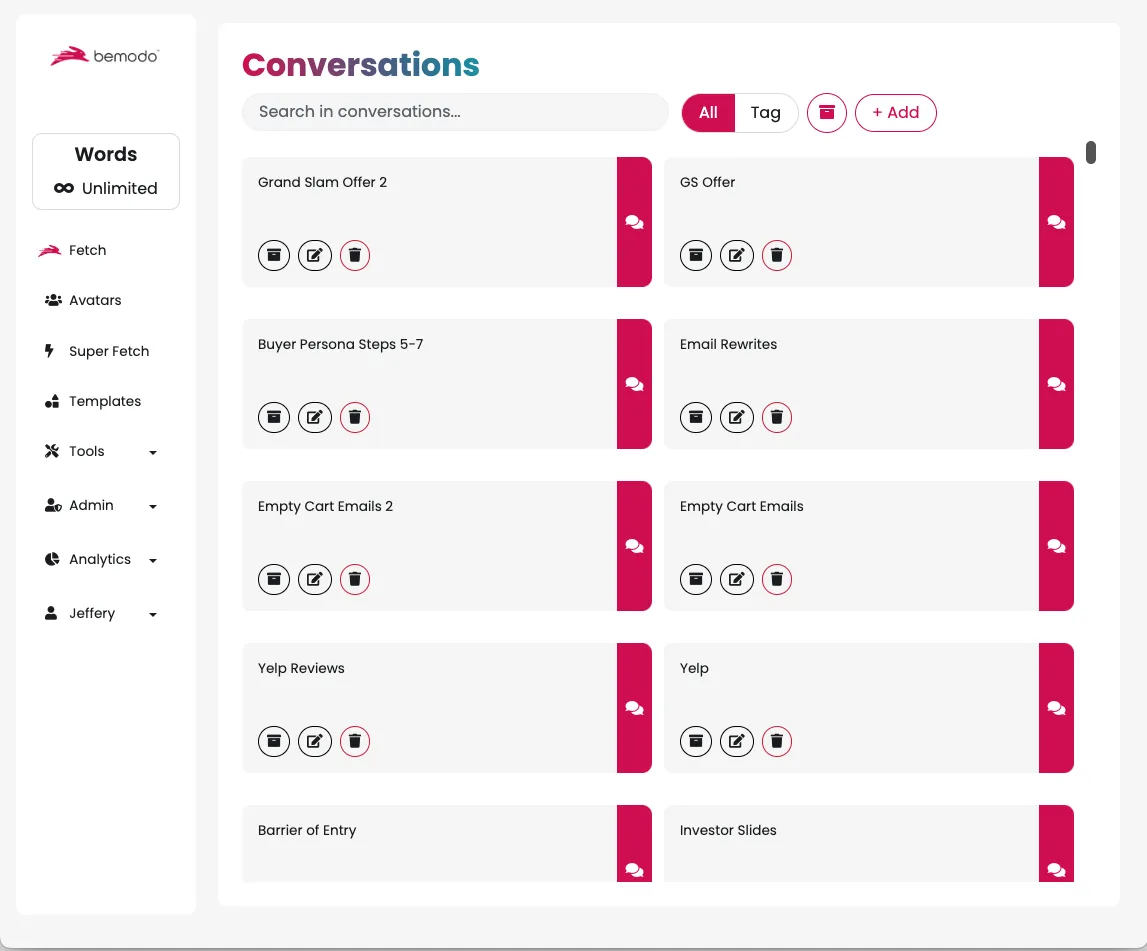Delete the Empty Cart Emails 2 conversation
The image size is (1147, 951).
tap(354, 579)
